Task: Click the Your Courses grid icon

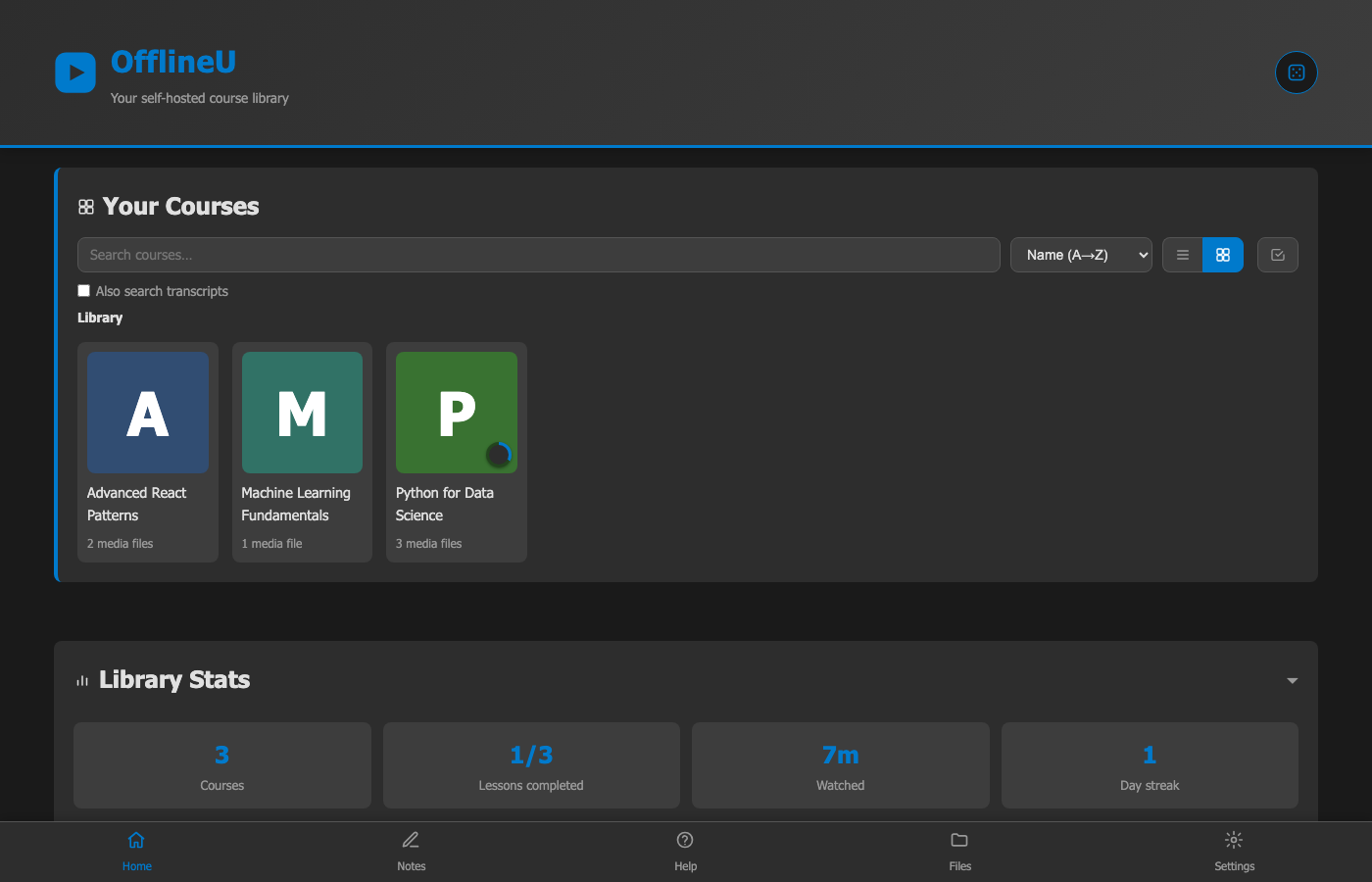Action: [86, 207]
